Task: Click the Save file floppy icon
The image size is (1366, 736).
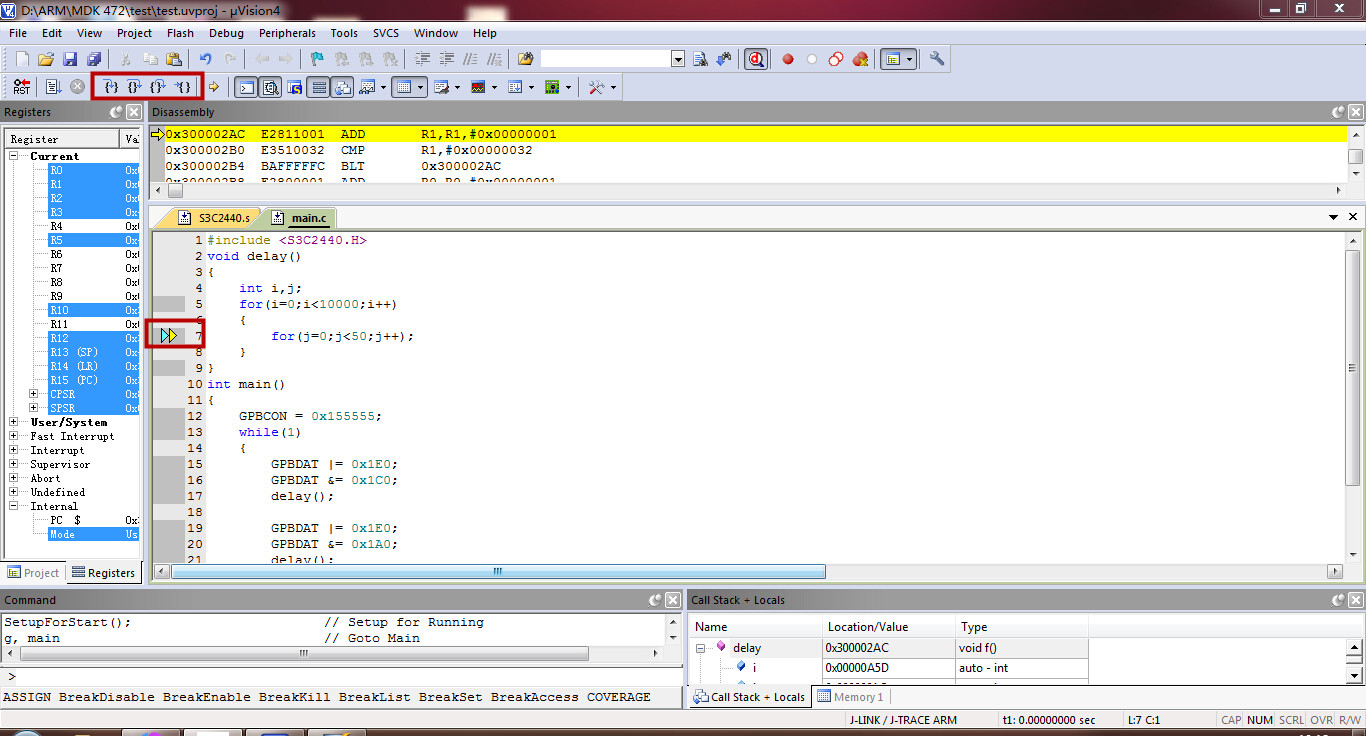Action: pyautogui.click(x=70, y=60)
